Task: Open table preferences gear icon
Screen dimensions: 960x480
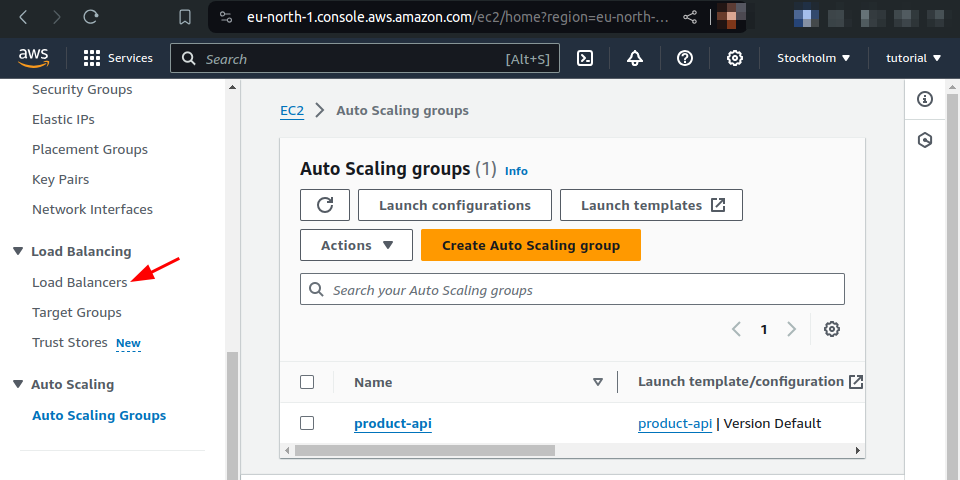Action: click(831, 329)
